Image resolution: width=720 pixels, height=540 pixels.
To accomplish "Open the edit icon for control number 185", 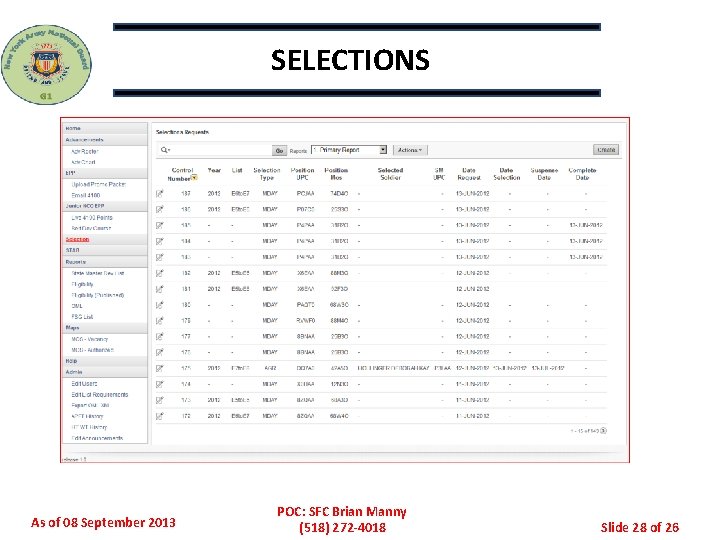I will [160, 225].
